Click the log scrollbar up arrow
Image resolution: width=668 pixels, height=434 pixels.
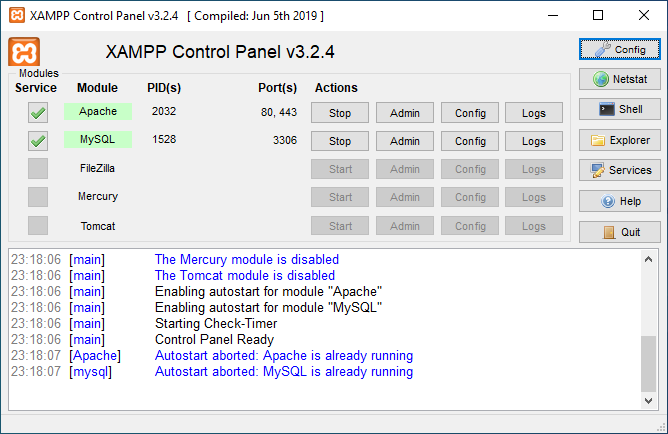click(x=648, y=259)
